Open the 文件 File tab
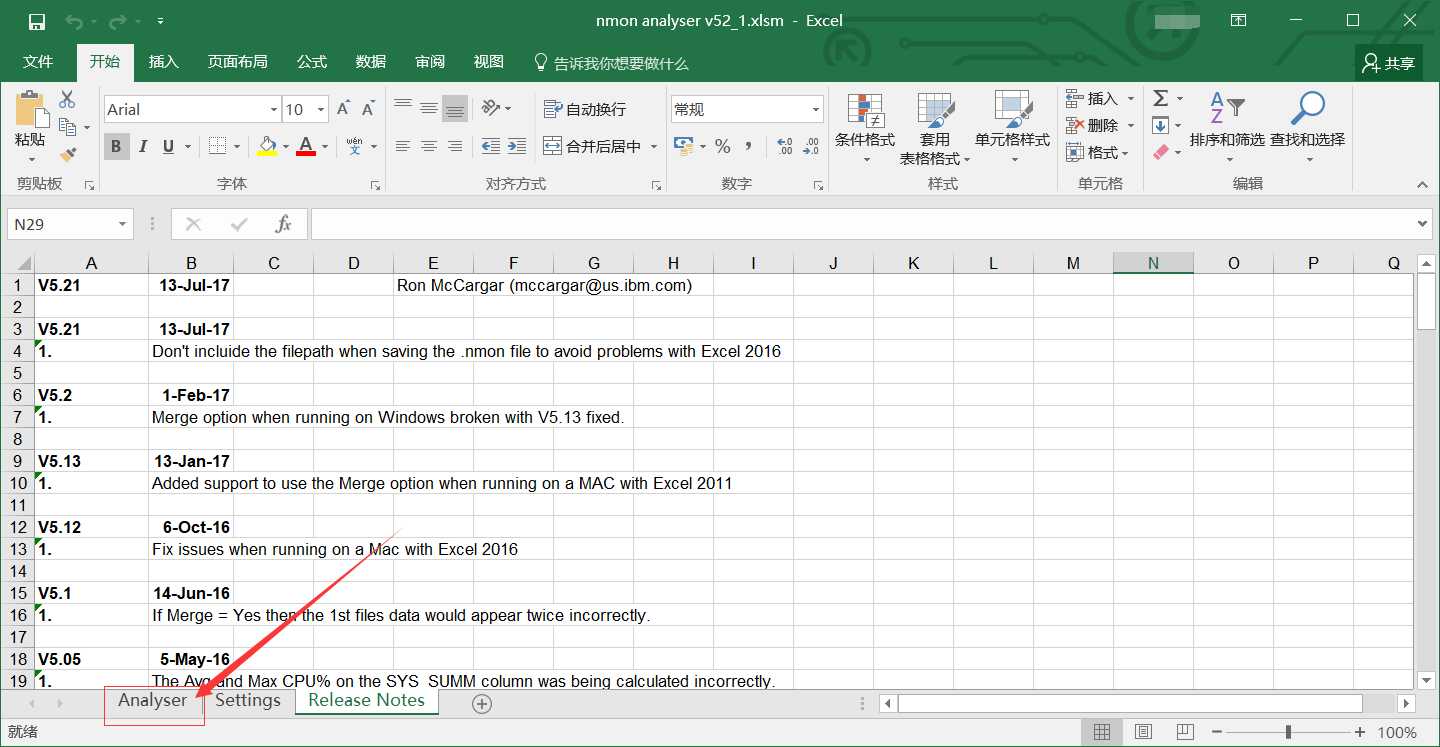The width and height of the screenshot is (1440, 747). [38, 62]
